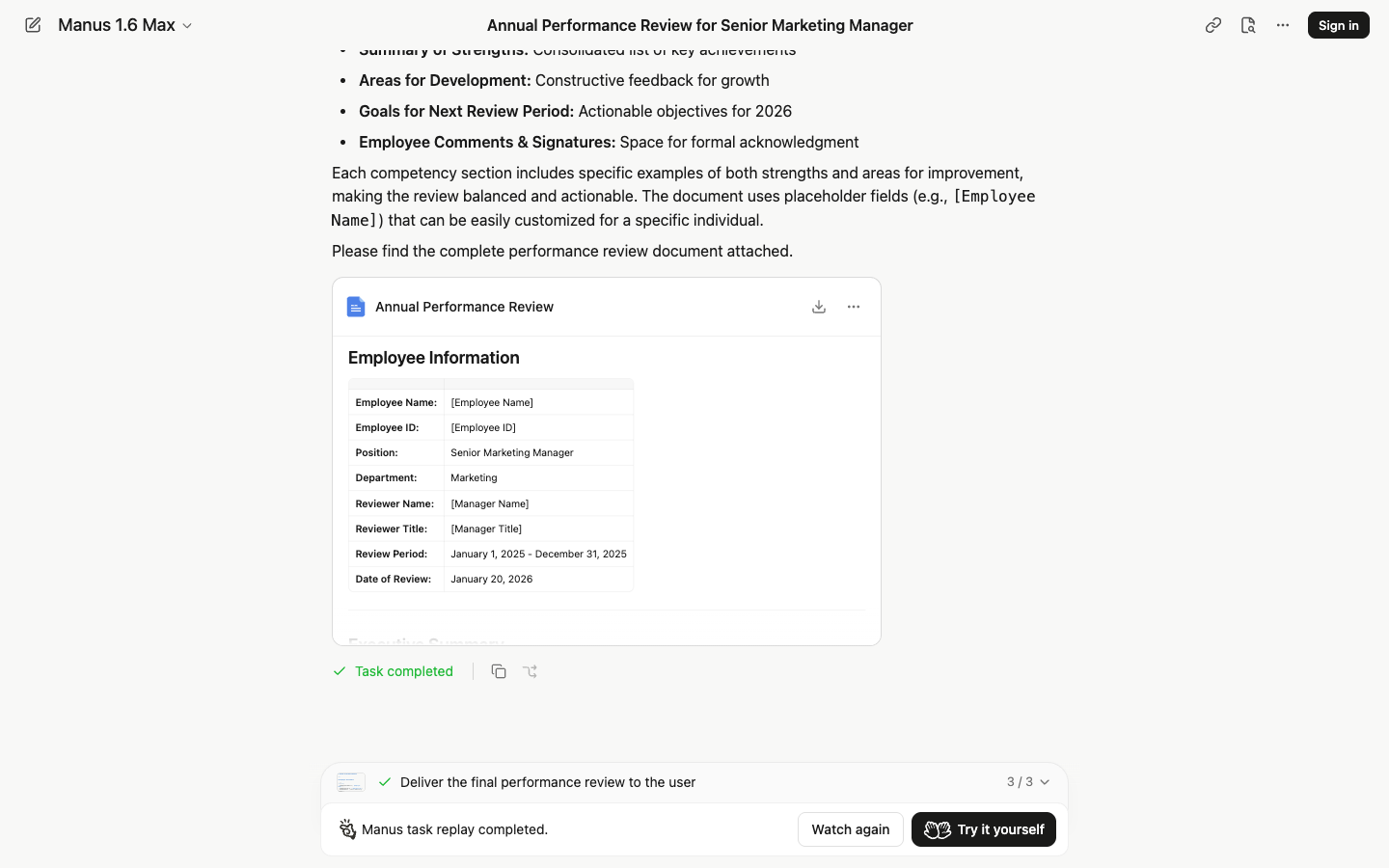The width and height of the screenshot is (1389, 868).
Task: Click the Try it yourself button
Action: 984,829
